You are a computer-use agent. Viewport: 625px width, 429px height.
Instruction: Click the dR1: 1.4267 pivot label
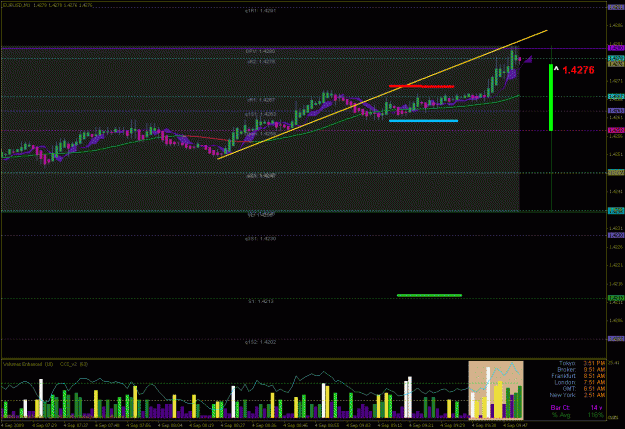coord(261,100)
